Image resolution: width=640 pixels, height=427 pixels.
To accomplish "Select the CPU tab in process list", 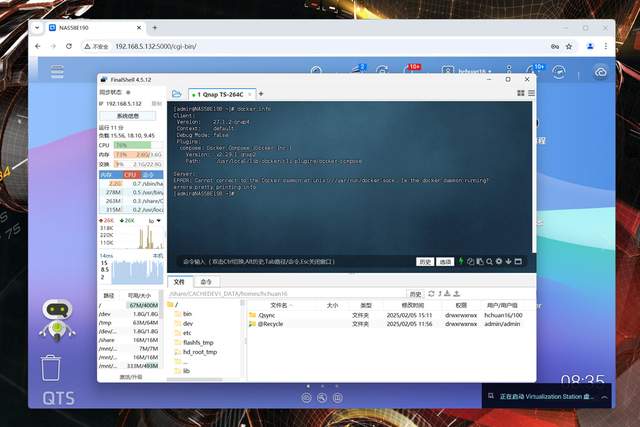I will pos(131,175).
